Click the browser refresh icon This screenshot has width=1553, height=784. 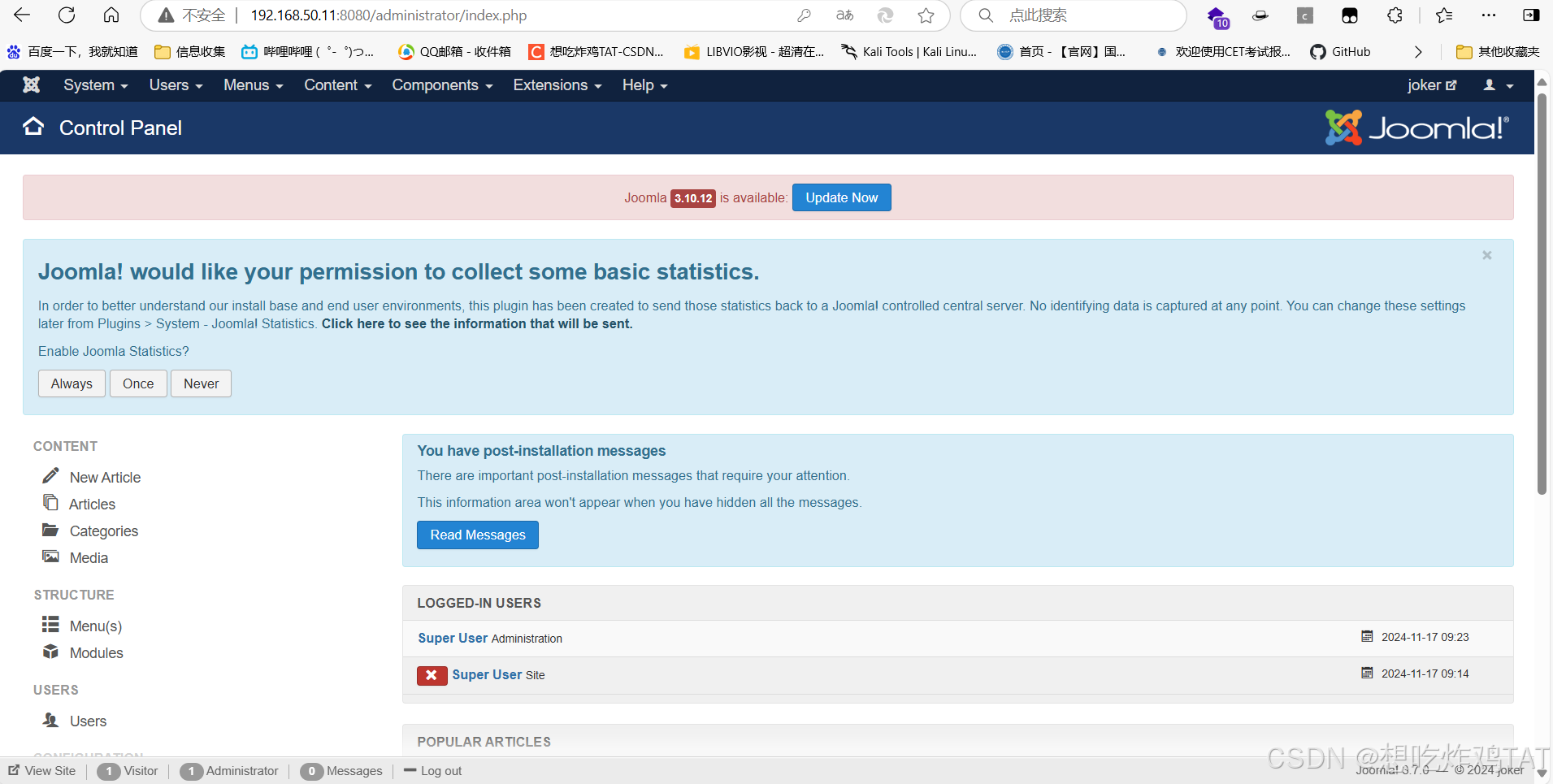point(67,15)
